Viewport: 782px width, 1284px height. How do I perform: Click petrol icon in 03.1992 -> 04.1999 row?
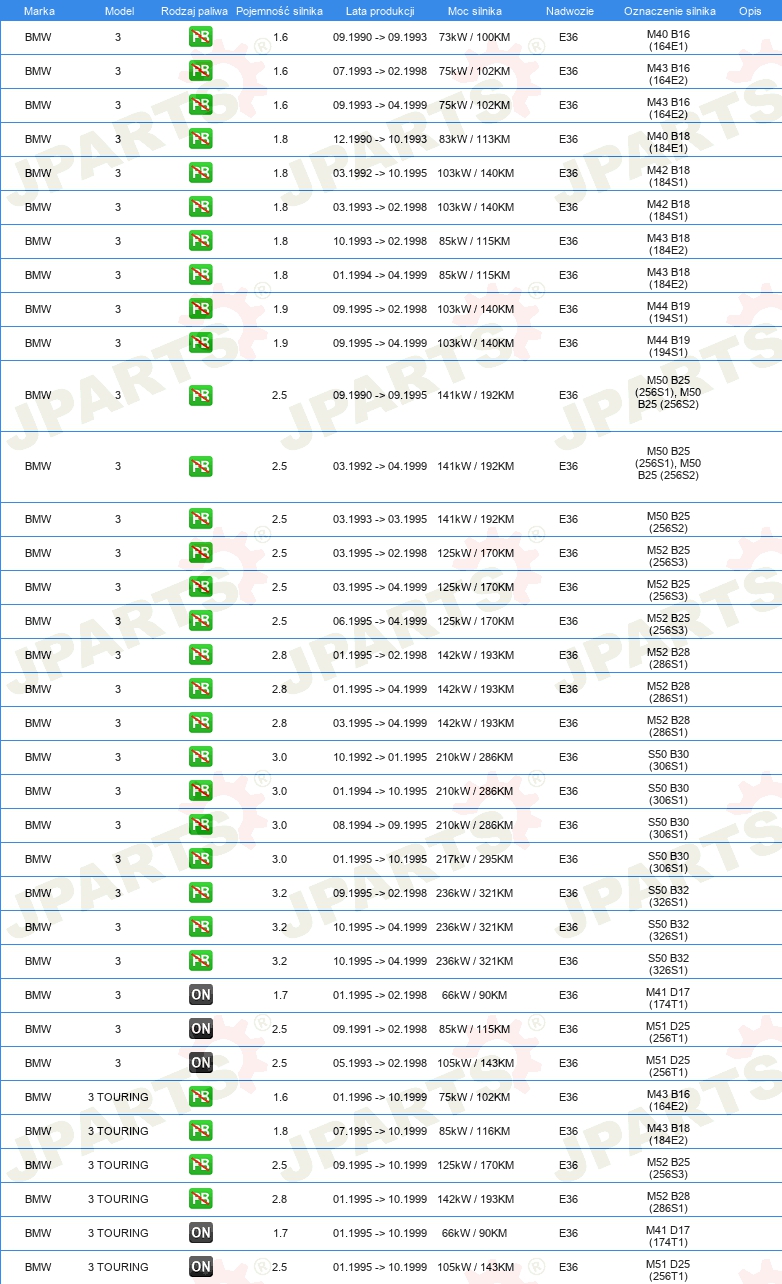200,467
